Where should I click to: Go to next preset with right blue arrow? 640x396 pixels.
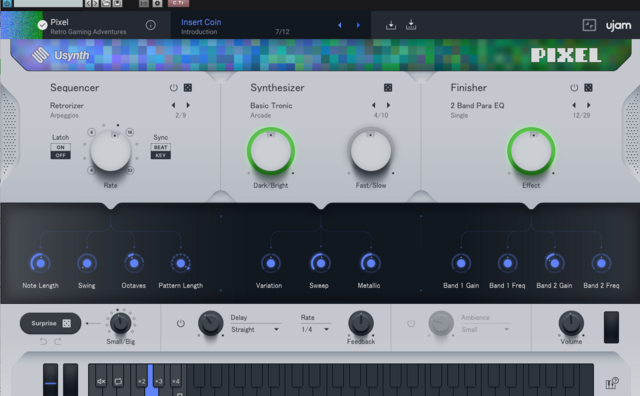358,25
